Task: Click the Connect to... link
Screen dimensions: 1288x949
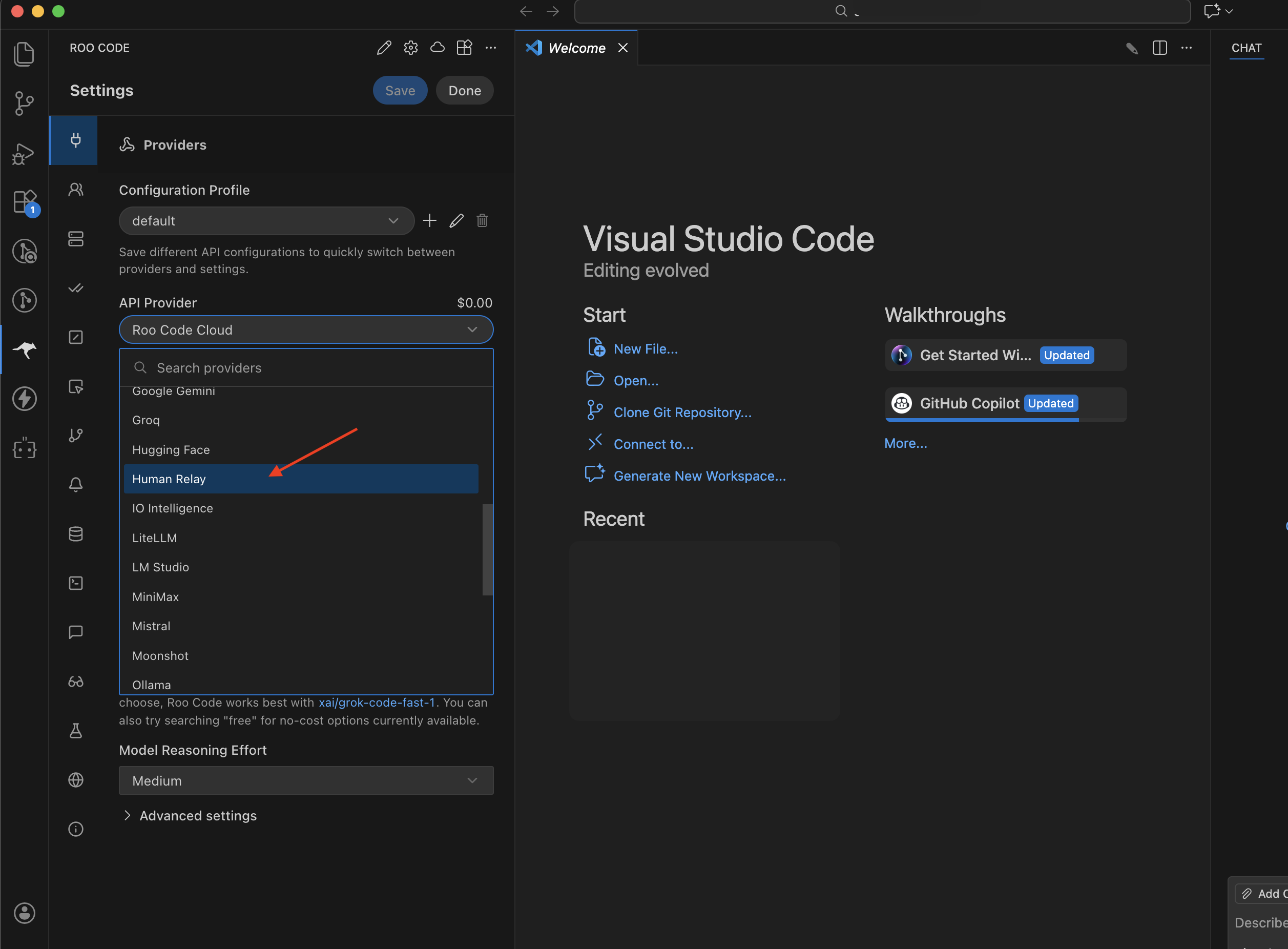Action: 653,444
